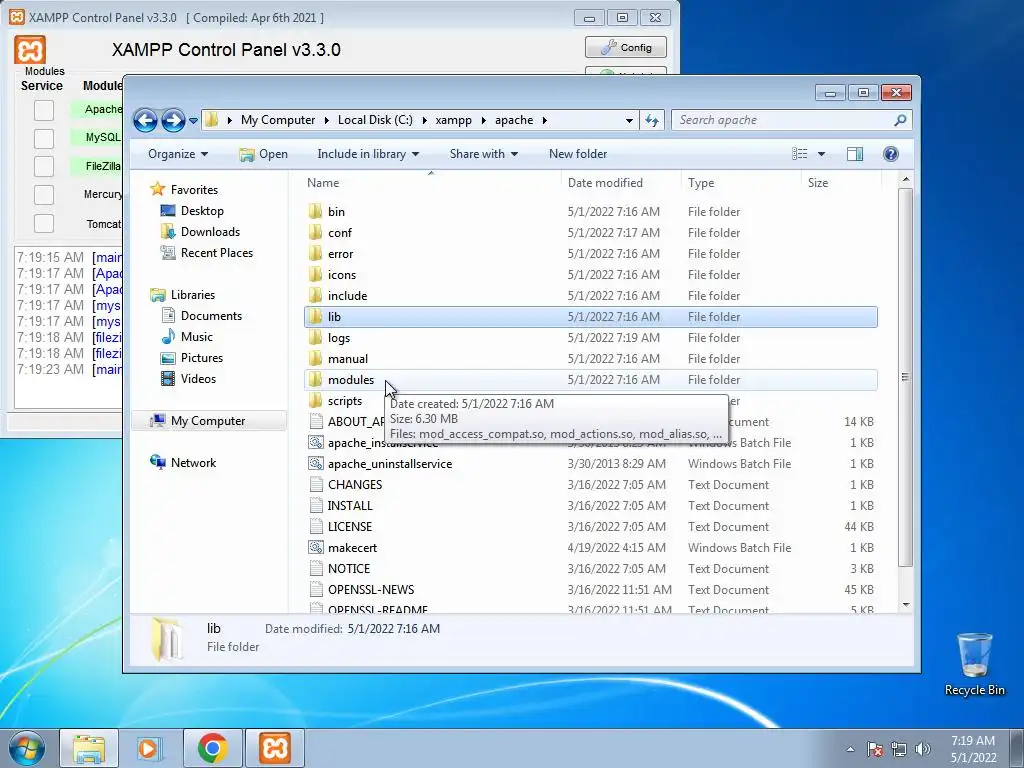Click Open in the Explorer toolbar
The image size is (1024, 768).
(x=263, y=154)
